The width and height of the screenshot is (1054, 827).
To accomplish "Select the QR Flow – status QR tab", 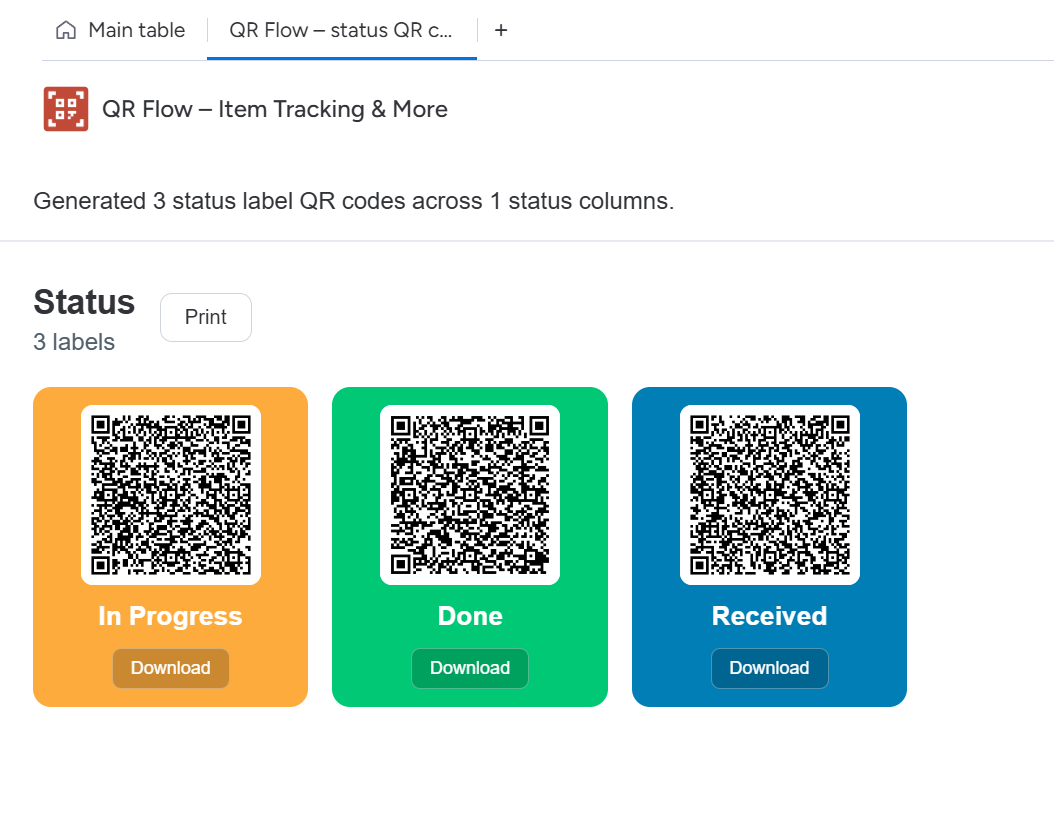I will [341, 30].
